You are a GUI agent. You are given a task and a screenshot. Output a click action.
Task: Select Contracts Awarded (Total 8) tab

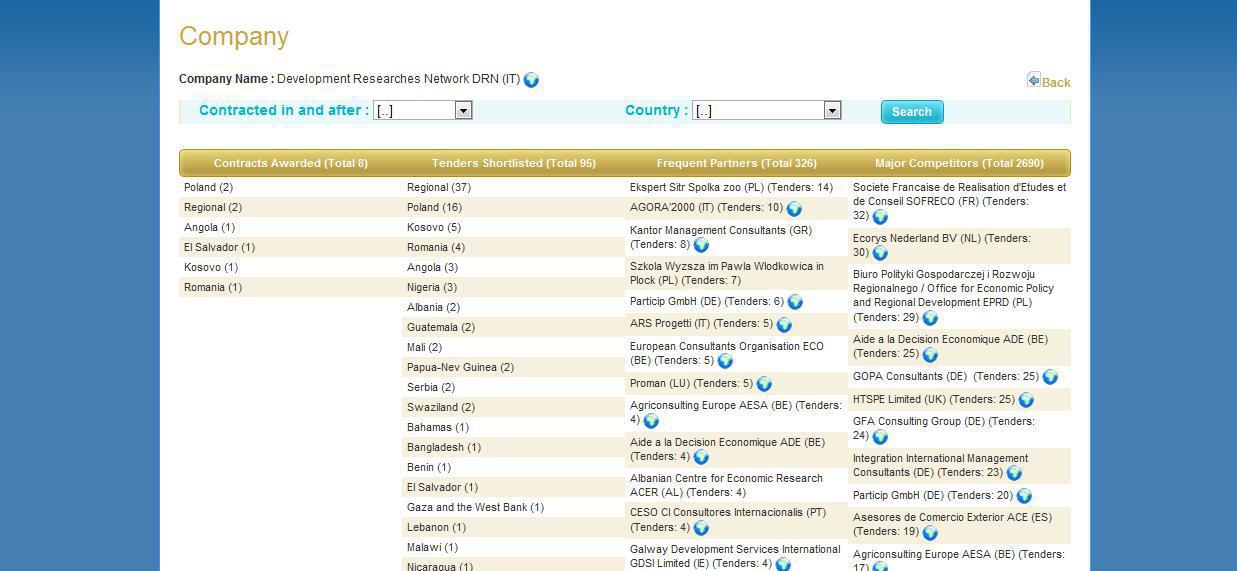coord(291,163)
